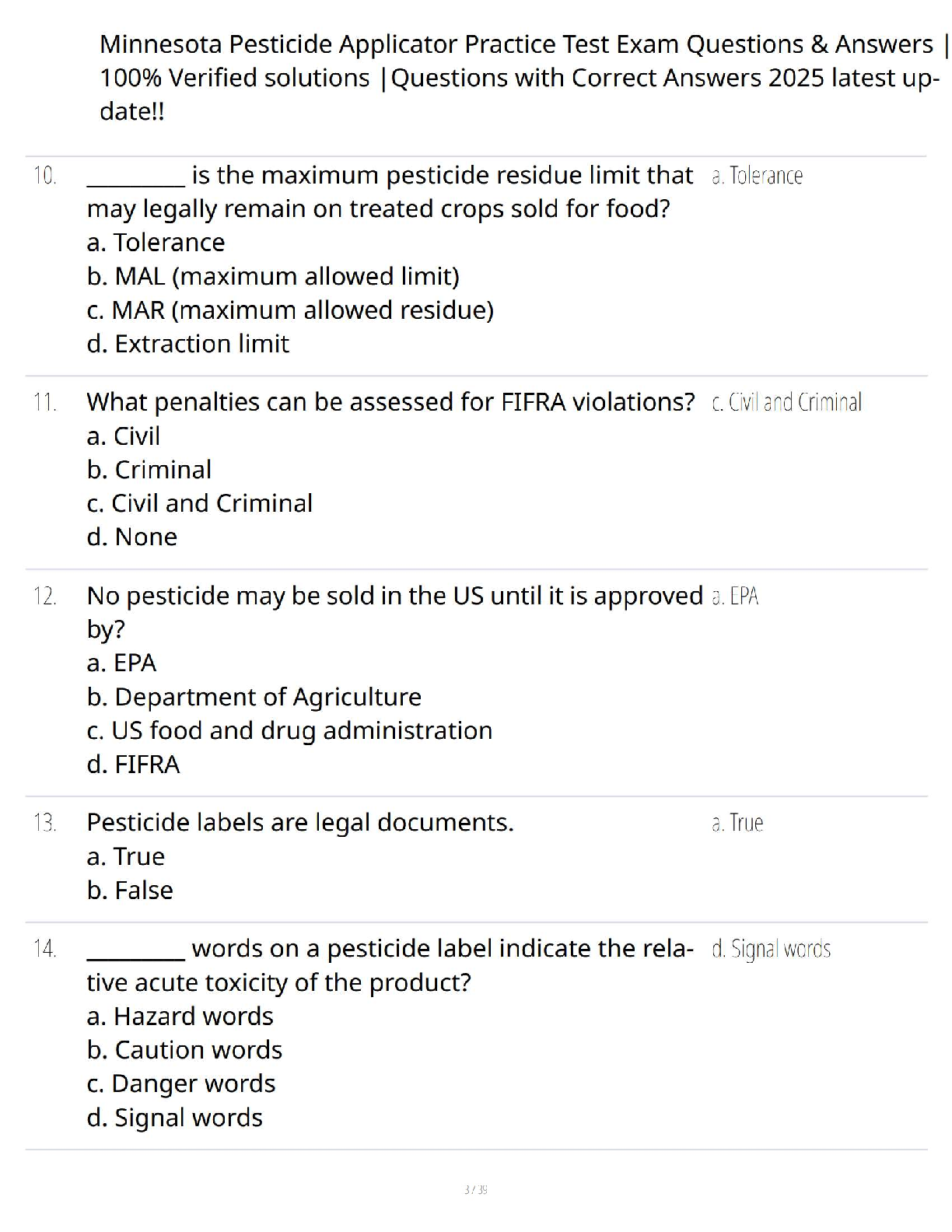Select 'b. Department of Agriculture' option
Viewport: 952px width, 1232px height.
pos(254,697)
